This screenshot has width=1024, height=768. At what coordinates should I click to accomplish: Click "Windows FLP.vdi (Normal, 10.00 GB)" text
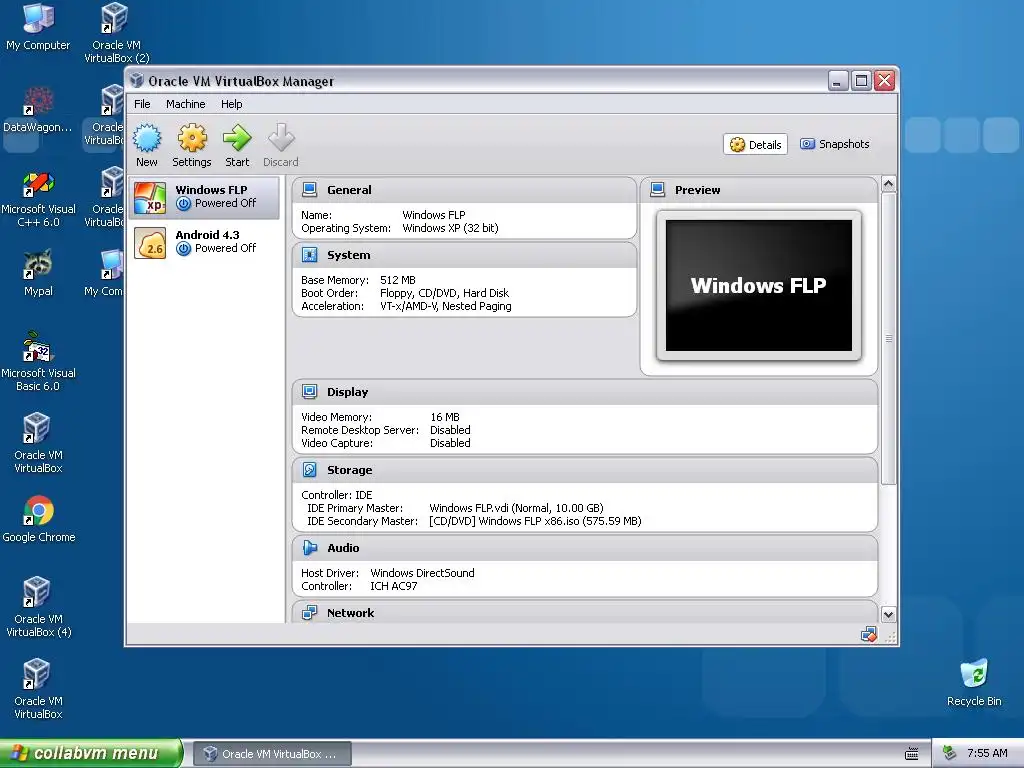(x=516, y=508)
